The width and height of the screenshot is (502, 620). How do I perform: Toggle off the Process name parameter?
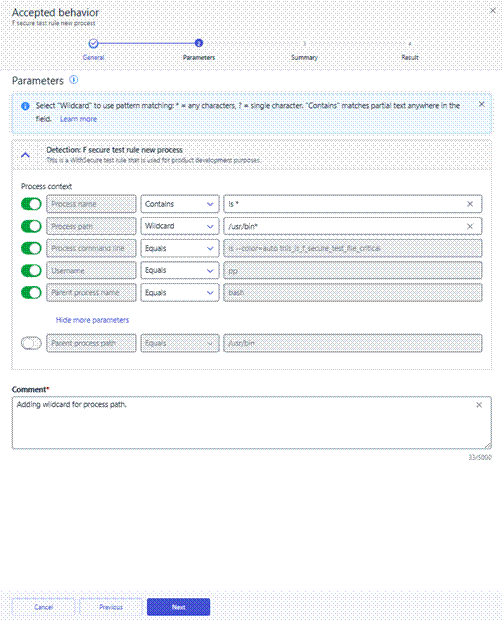pos(31,204)
